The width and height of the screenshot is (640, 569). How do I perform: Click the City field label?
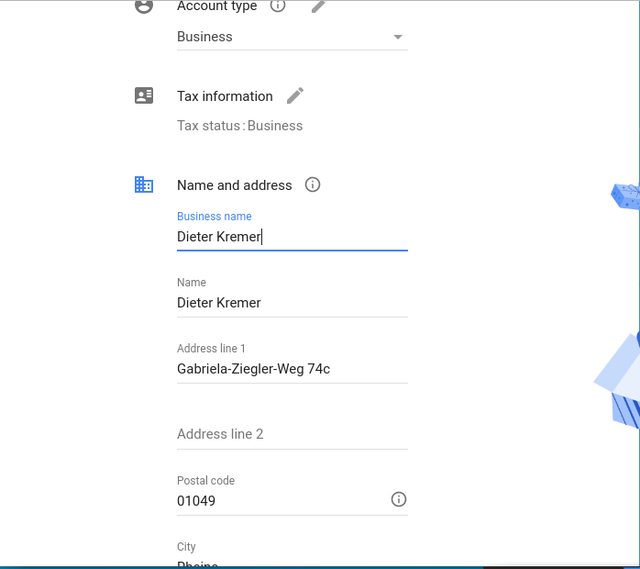[x=187, y=547]
